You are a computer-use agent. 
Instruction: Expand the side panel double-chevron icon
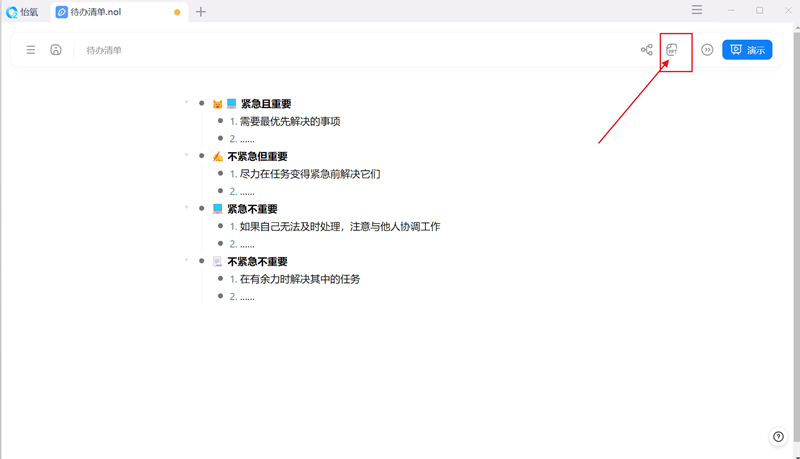pyautogui.click(x=707, y=50)
